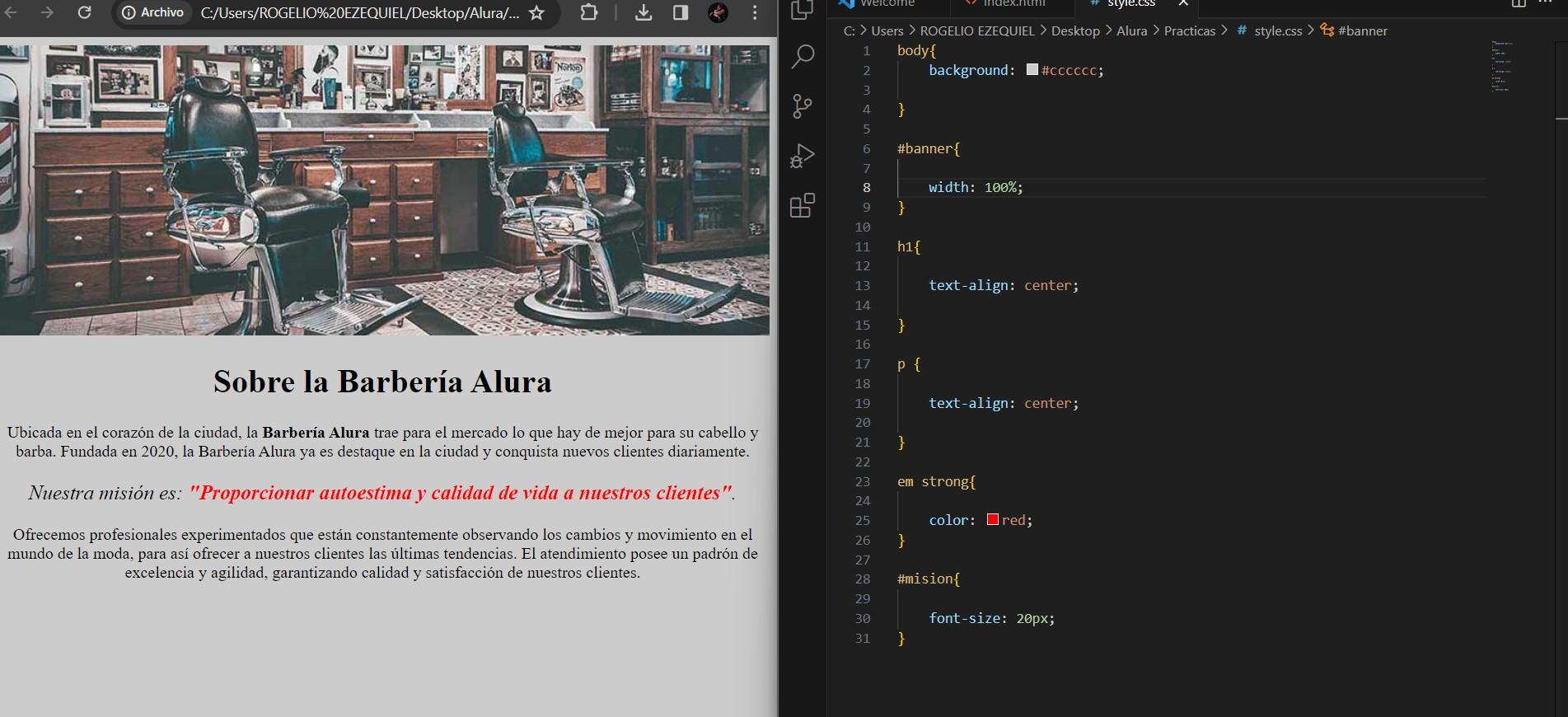Click the minimap code overview
This screenshot has width=1568, height=717.
coord(1501,66)
